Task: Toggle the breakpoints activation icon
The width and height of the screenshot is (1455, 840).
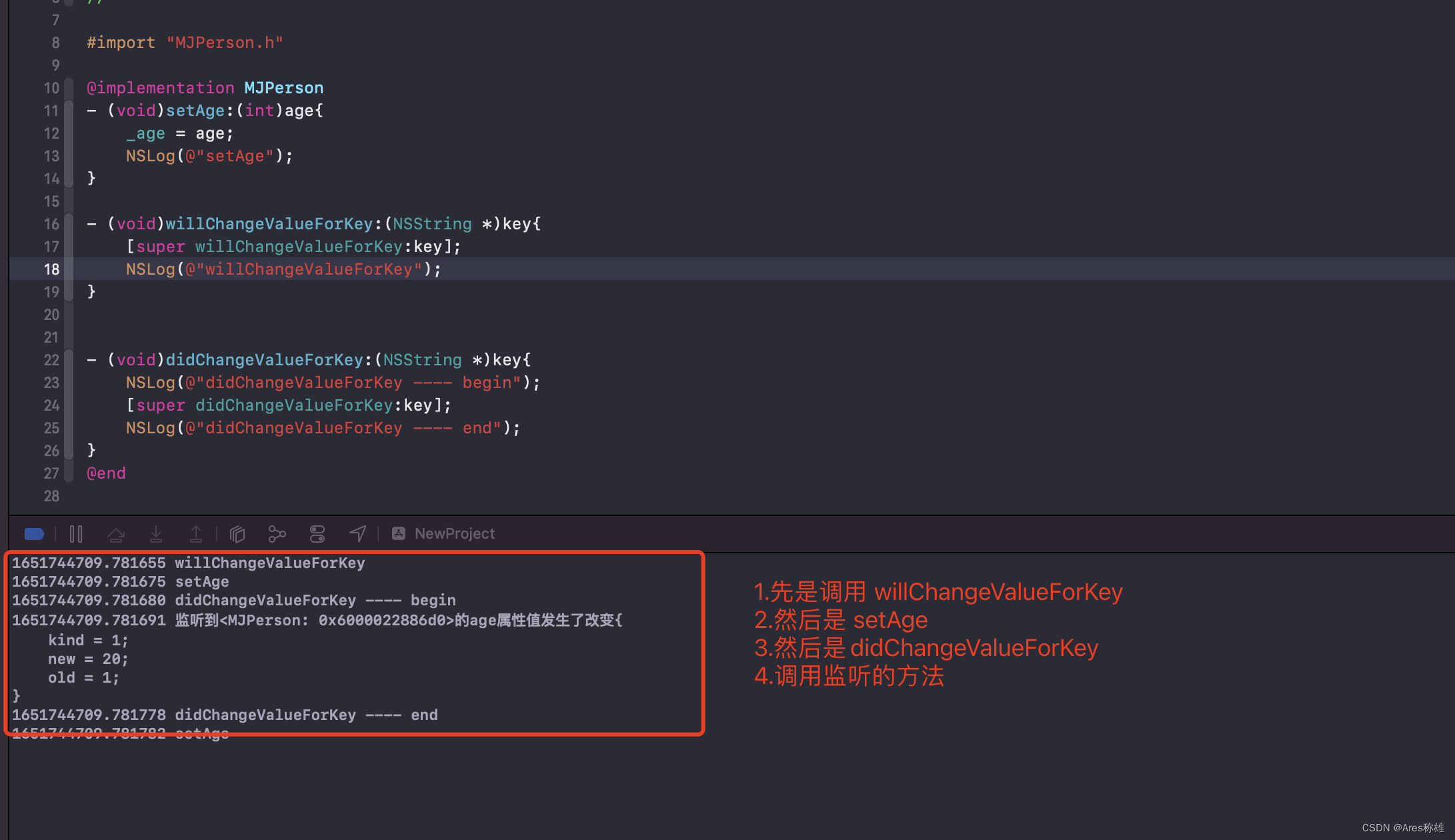Action: pos(34,534)
